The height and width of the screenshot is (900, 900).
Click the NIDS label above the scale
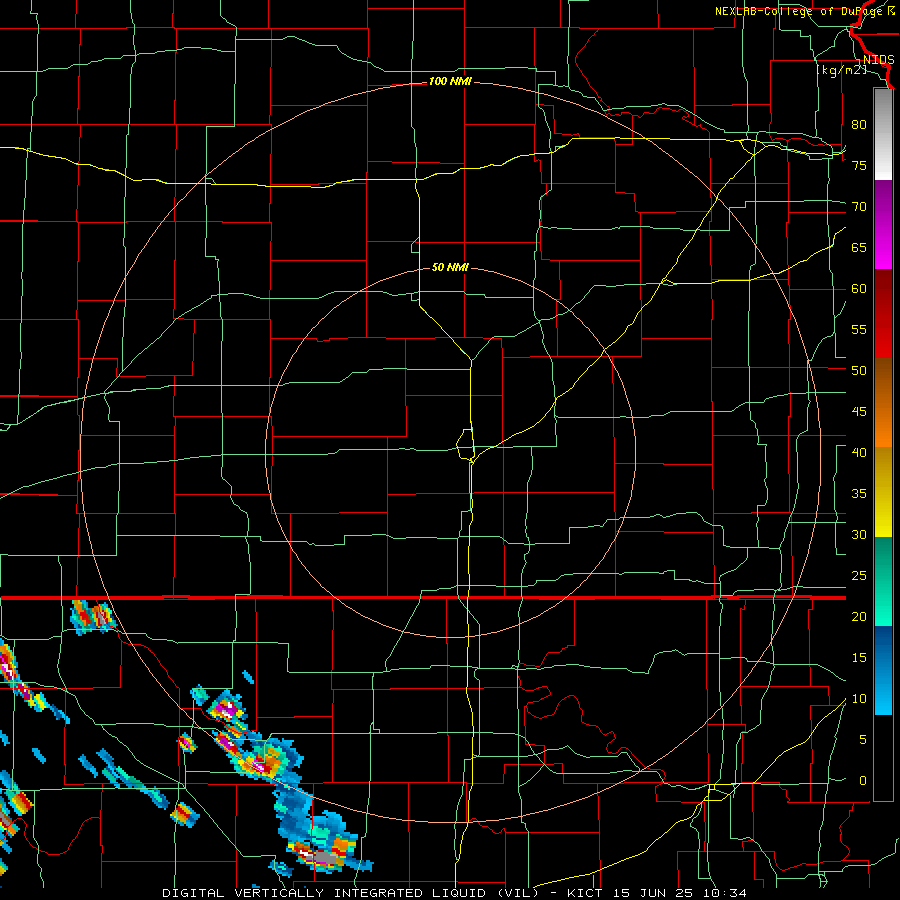coord(878,60)
